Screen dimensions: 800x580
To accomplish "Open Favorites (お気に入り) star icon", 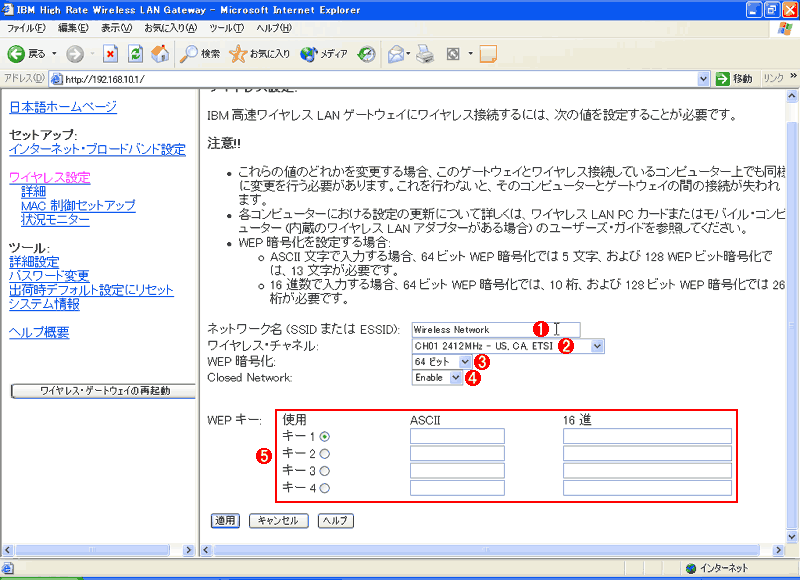I will point(238,54).
